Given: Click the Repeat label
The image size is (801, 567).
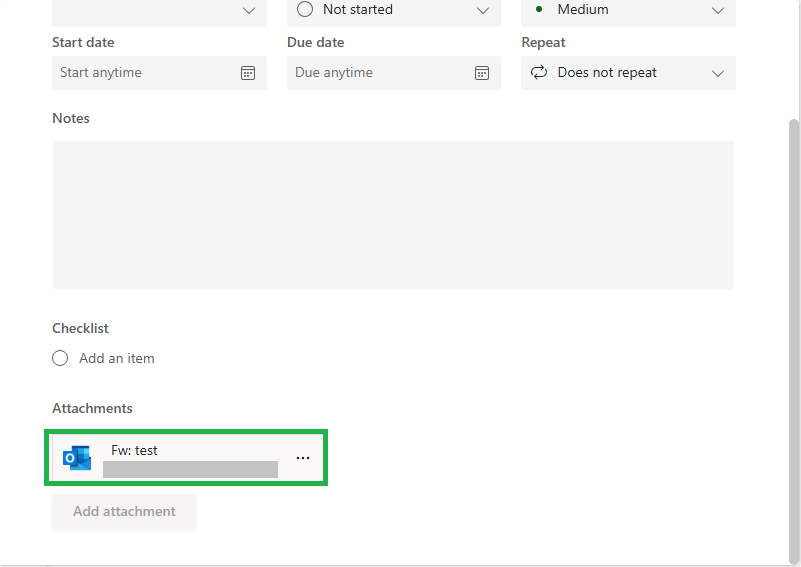Looking at the screenshot, I should click(543, 42).
